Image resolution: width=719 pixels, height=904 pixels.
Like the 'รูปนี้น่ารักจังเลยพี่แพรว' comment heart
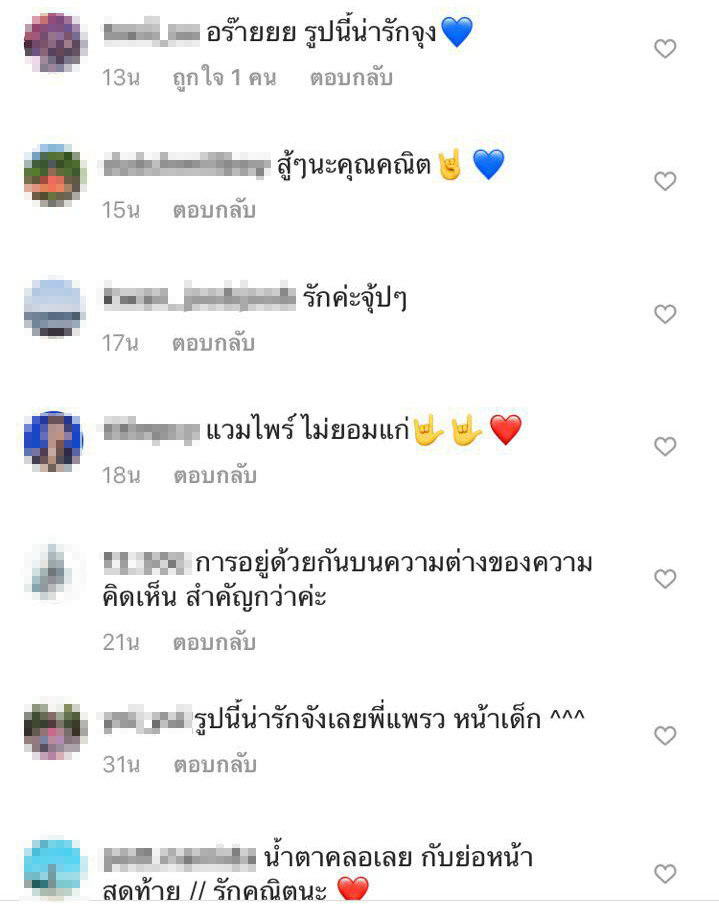665,735
